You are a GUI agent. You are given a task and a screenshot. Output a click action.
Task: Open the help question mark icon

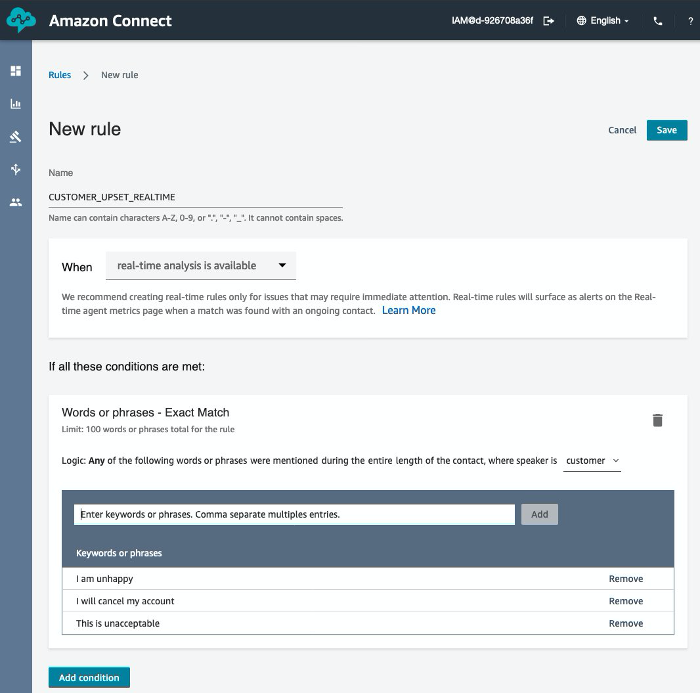(x=690, y=21)
